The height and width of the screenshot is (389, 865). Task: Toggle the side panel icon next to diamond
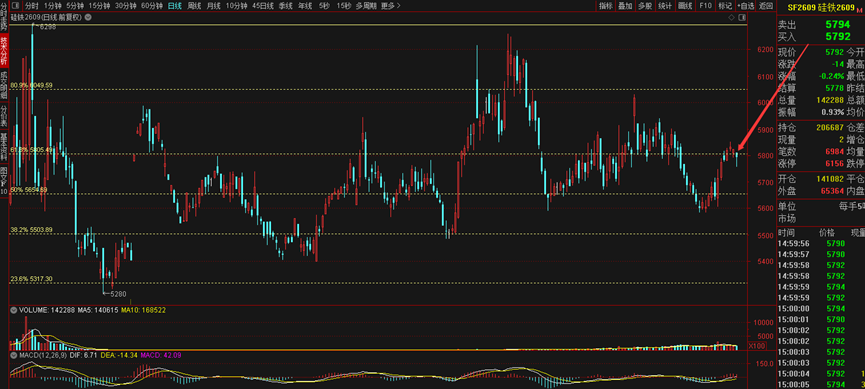(x=741, y=18)
